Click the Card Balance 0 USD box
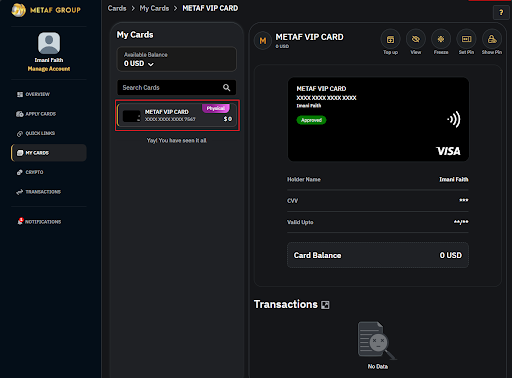 click(x=378, y=255)
